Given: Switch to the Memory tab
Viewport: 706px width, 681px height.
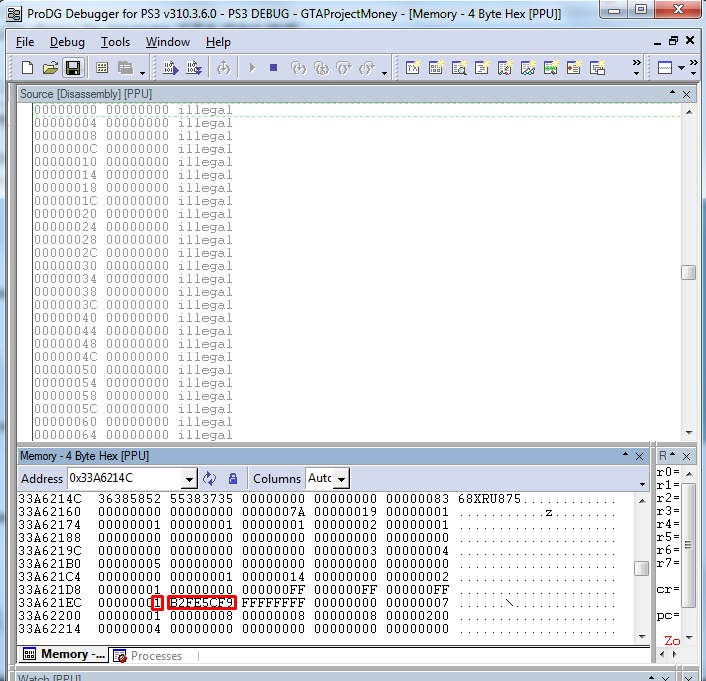Looking at the screenshot, I should tap(63, 654).
